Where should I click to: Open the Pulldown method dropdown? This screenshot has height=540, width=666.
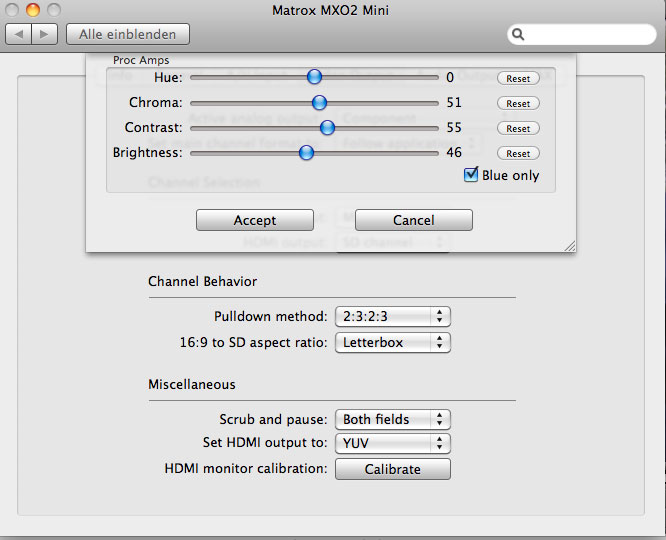coord(392,316)
